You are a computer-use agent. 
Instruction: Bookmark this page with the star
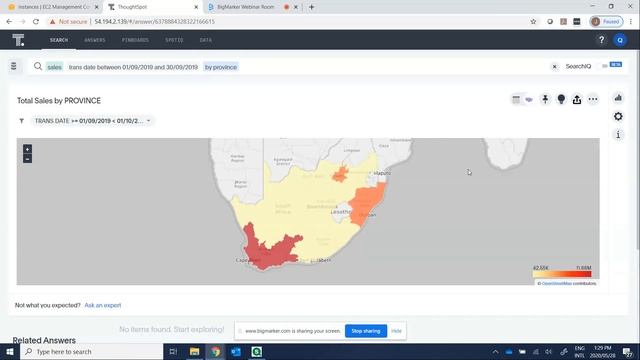point(533,22)
